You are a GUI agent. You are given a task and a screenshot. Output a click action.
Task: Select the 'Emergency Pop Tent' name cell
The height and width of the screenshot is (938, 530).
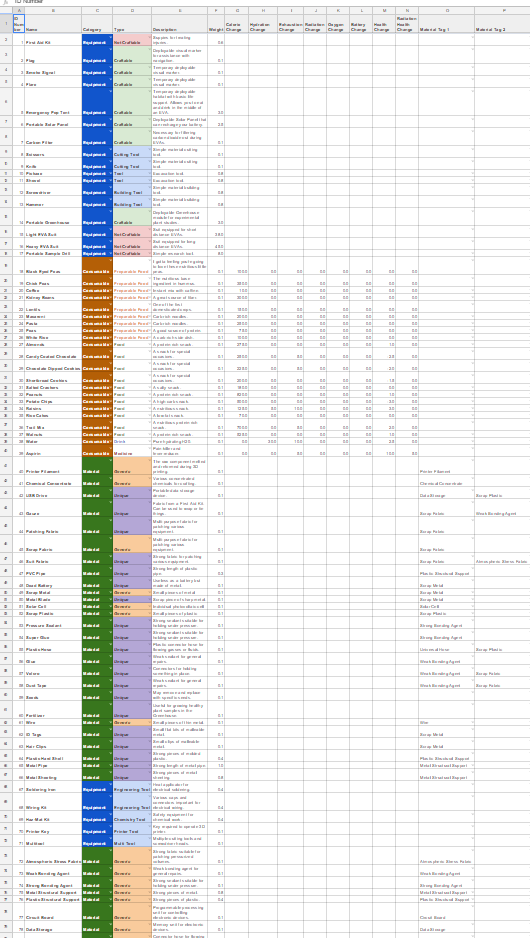pos(52,102)
